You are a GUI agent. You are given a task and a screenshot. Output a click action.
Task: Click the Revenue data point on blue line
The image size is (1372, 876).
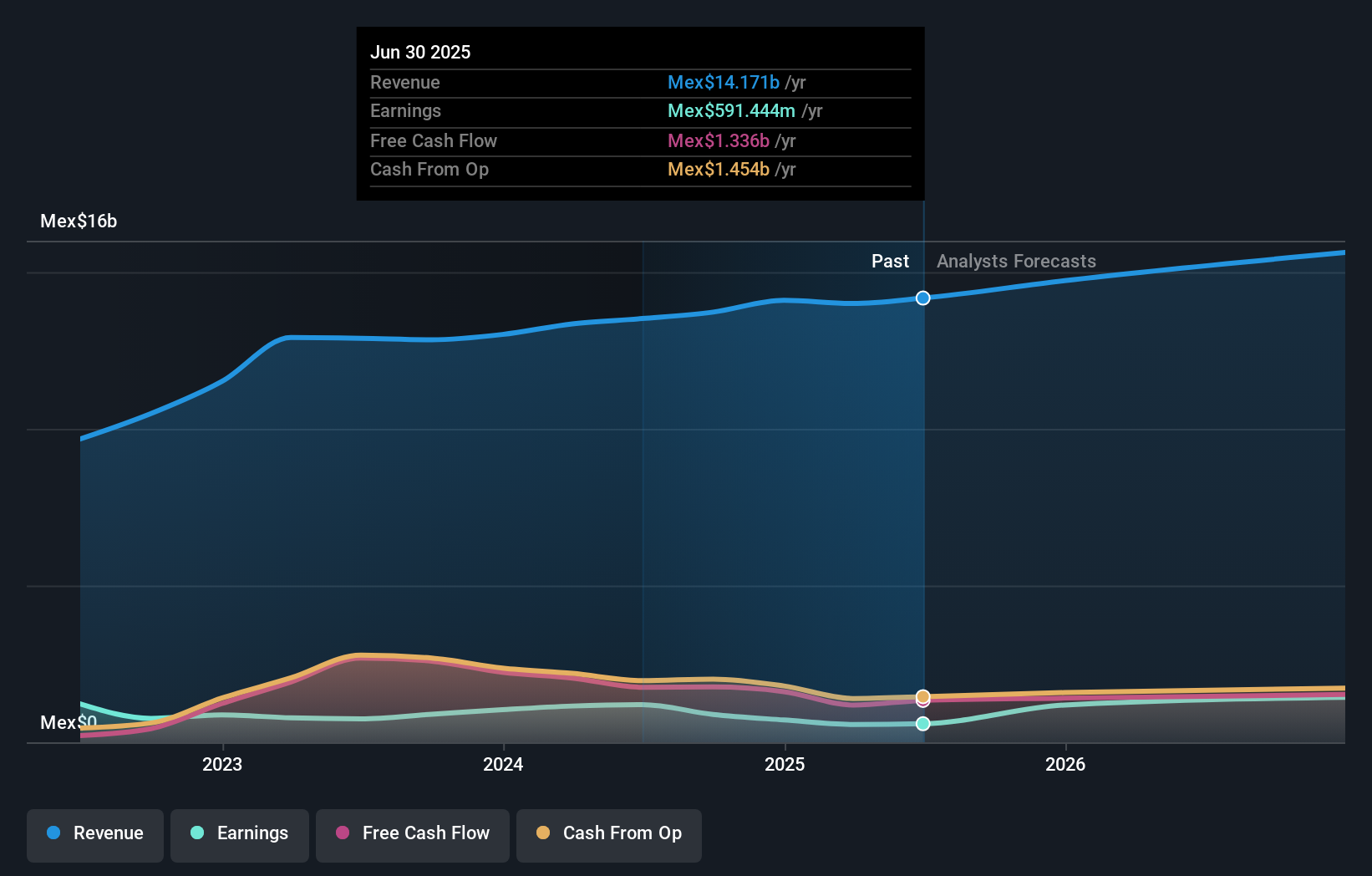point(922,298)
